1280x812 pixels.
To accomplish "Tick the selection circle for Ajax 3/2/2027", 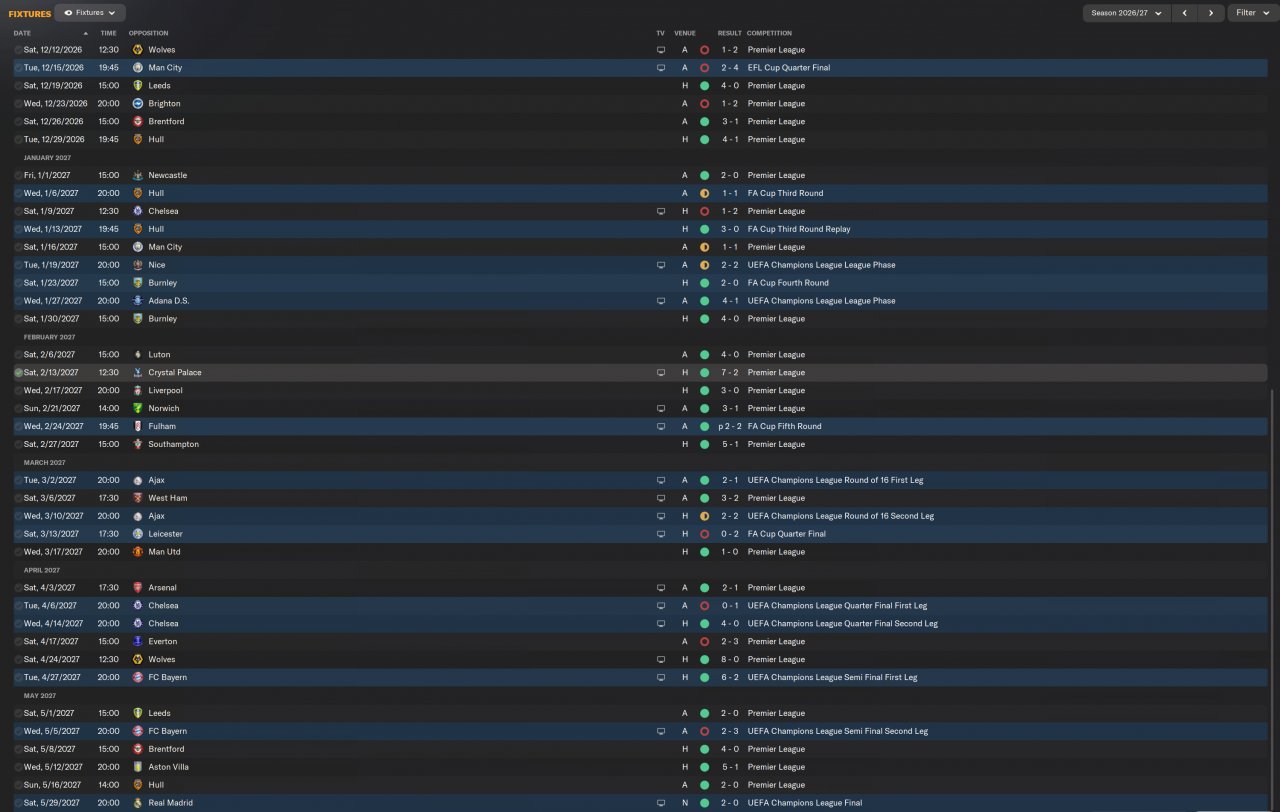I will coord(18,480).
